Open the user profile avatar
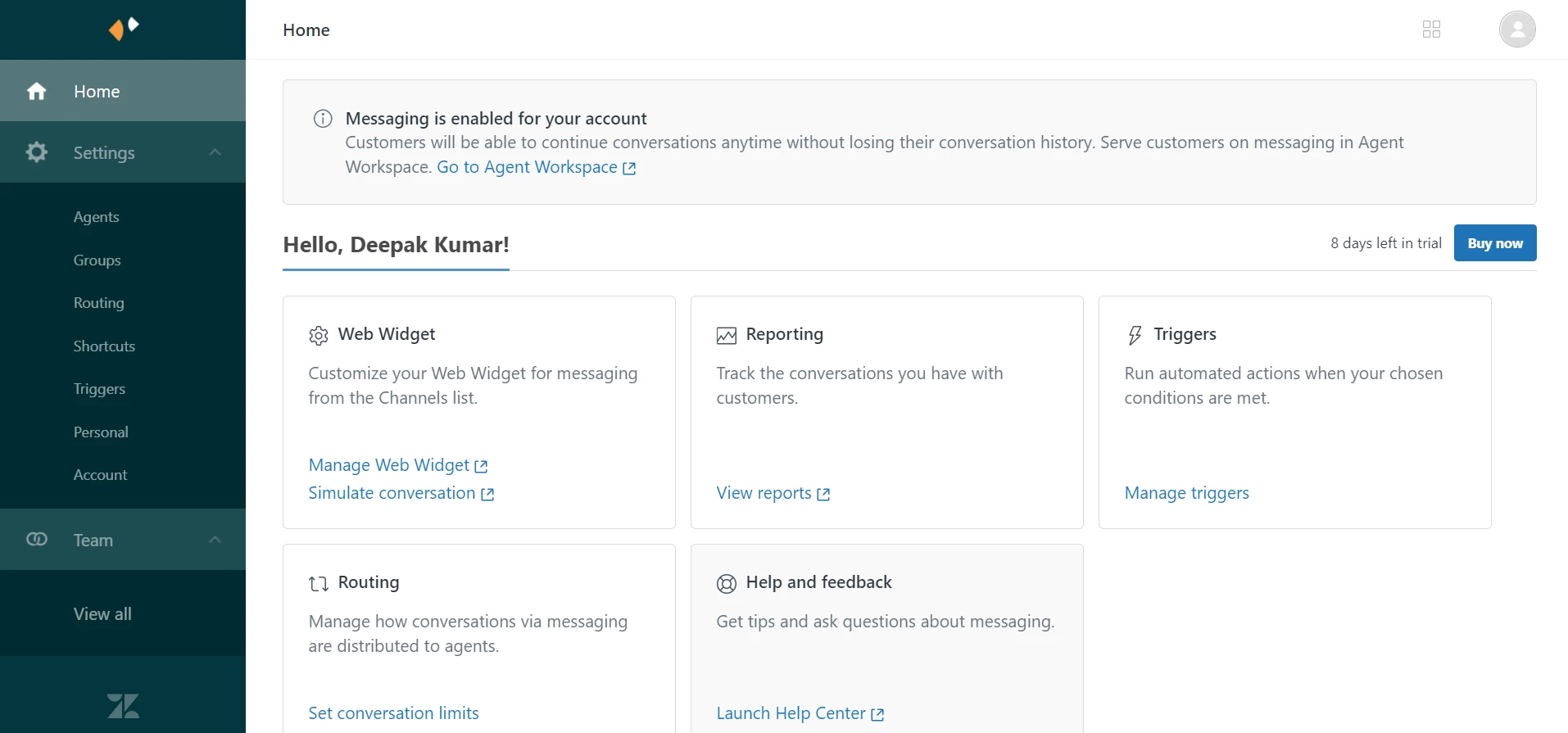 click(x=1517, y=29)
